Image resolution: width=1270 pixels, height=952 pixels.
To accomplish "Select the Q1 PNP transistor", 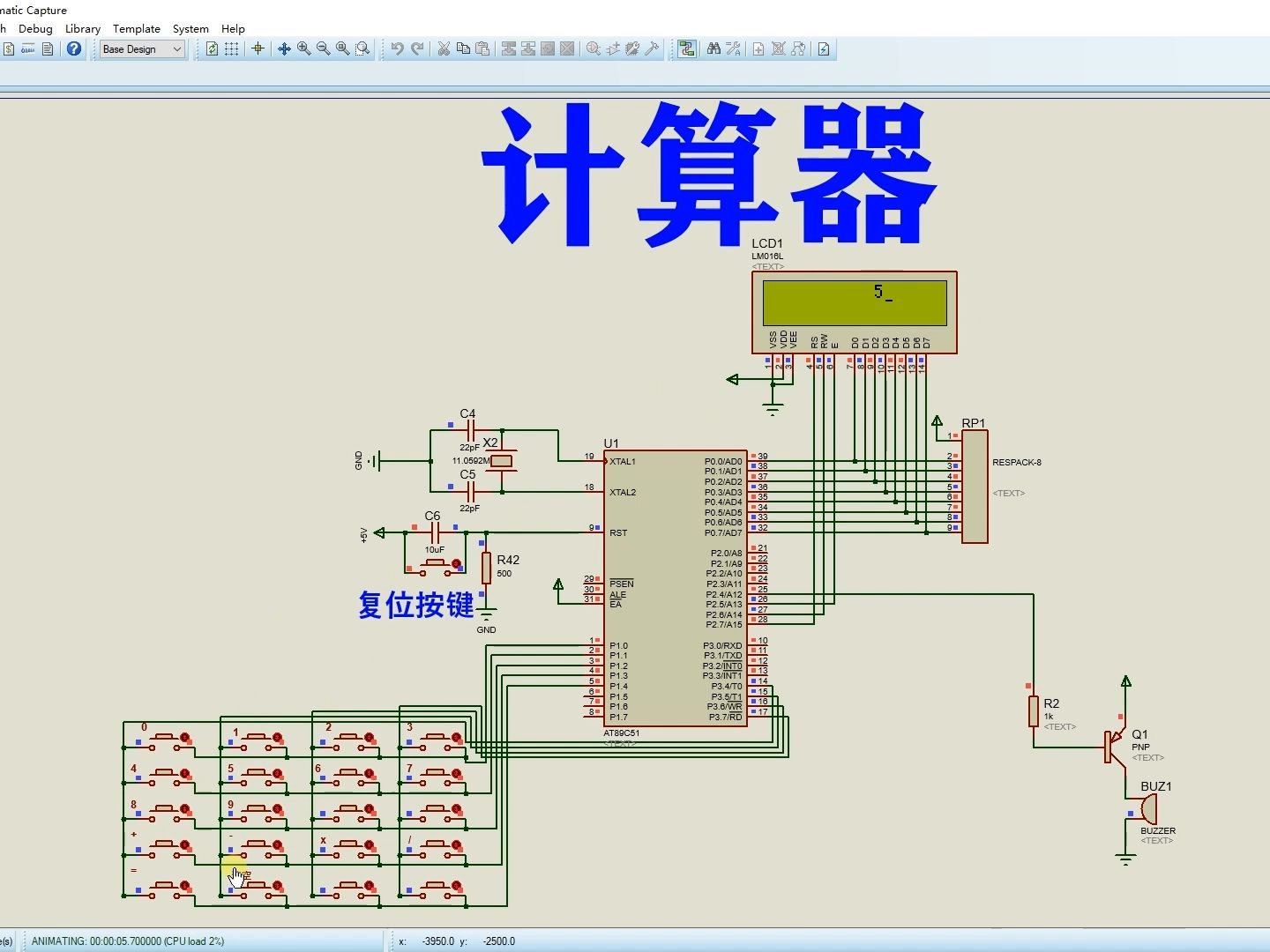I will 1116,747.
